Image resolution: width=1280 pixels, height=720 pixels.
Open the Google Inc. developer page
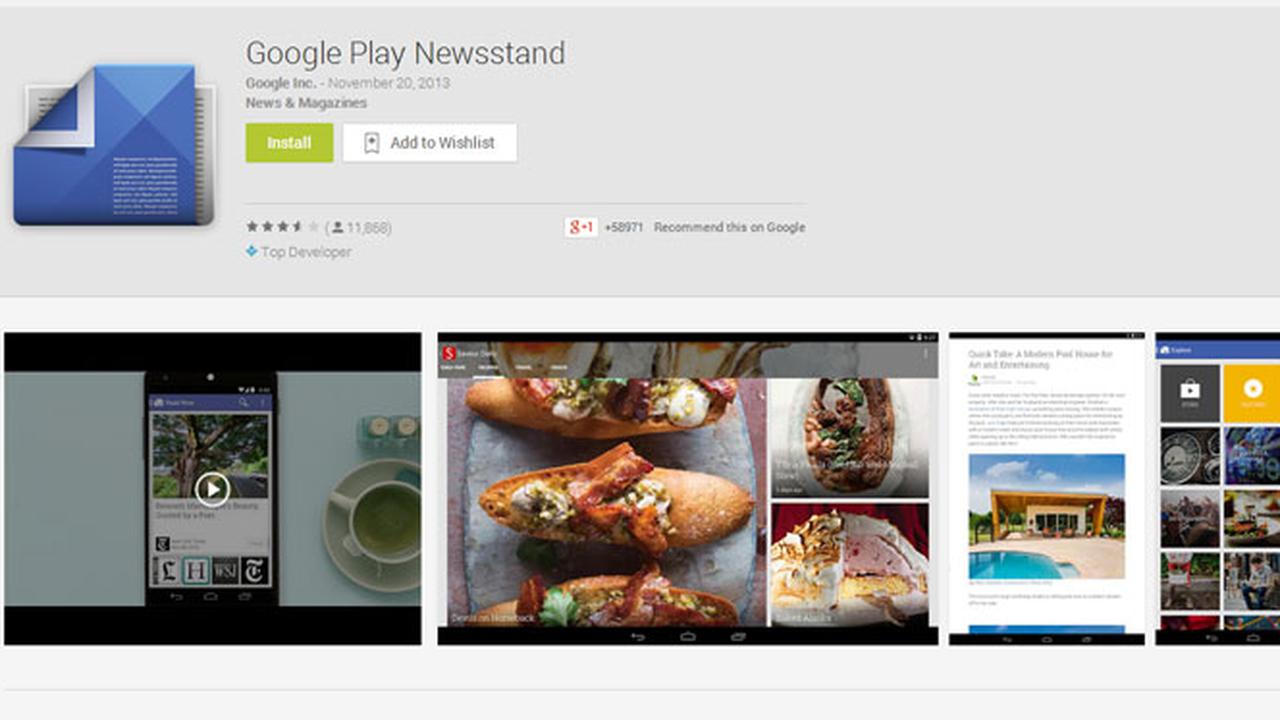point(281,84)
